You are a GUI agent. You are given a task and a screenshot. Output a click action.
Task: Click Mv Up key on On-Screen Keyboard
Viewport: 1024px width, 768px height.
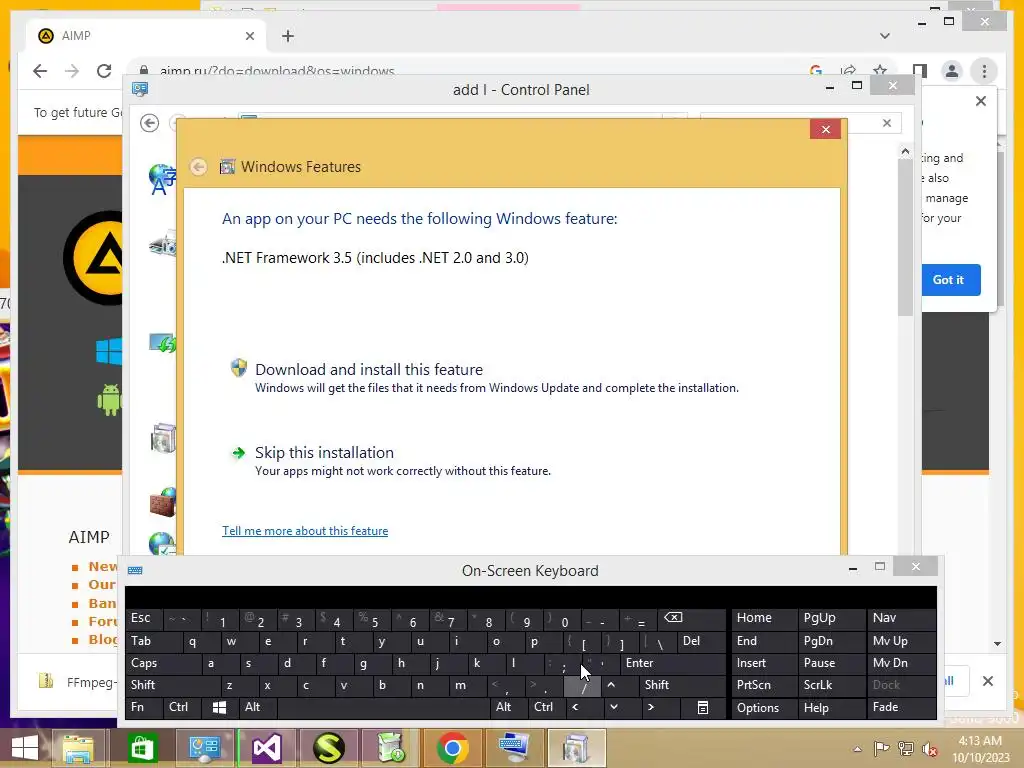[901, 641]
